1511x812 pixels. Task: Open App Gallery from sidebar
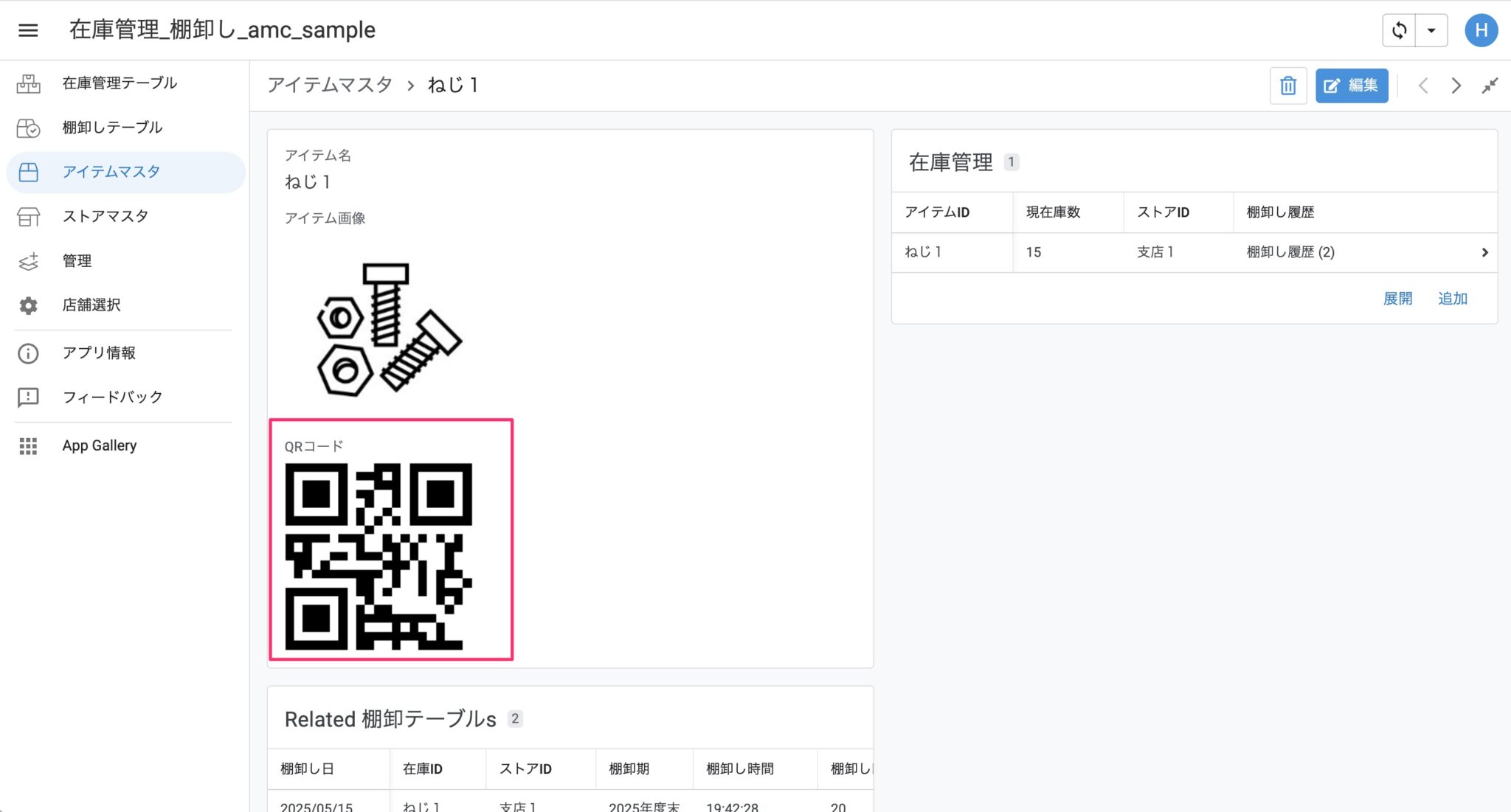(100, 445)
